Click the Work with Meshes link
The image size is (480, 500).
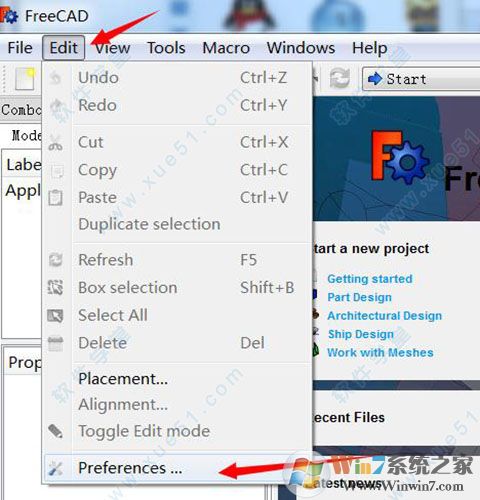[380, 352]
